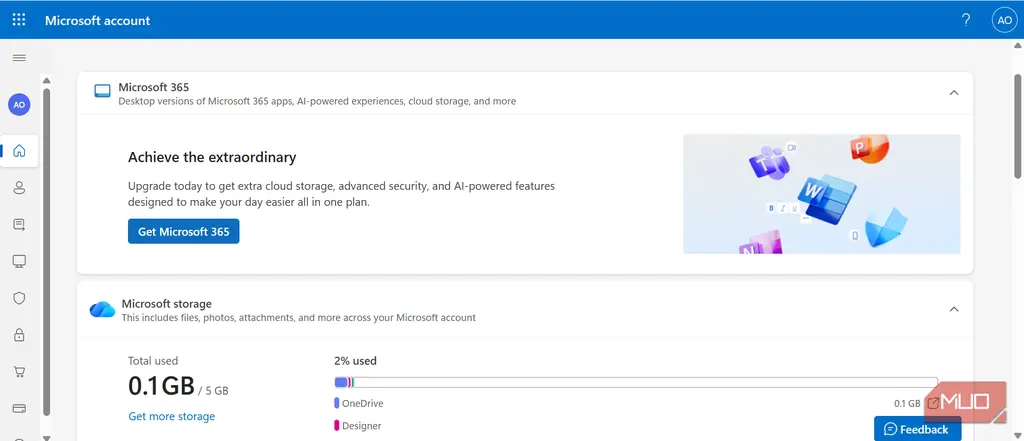This screenshot has width=1024, height=441.
Task: Click the sidebar scrollbar up arrow
Action: click(46, 80)
